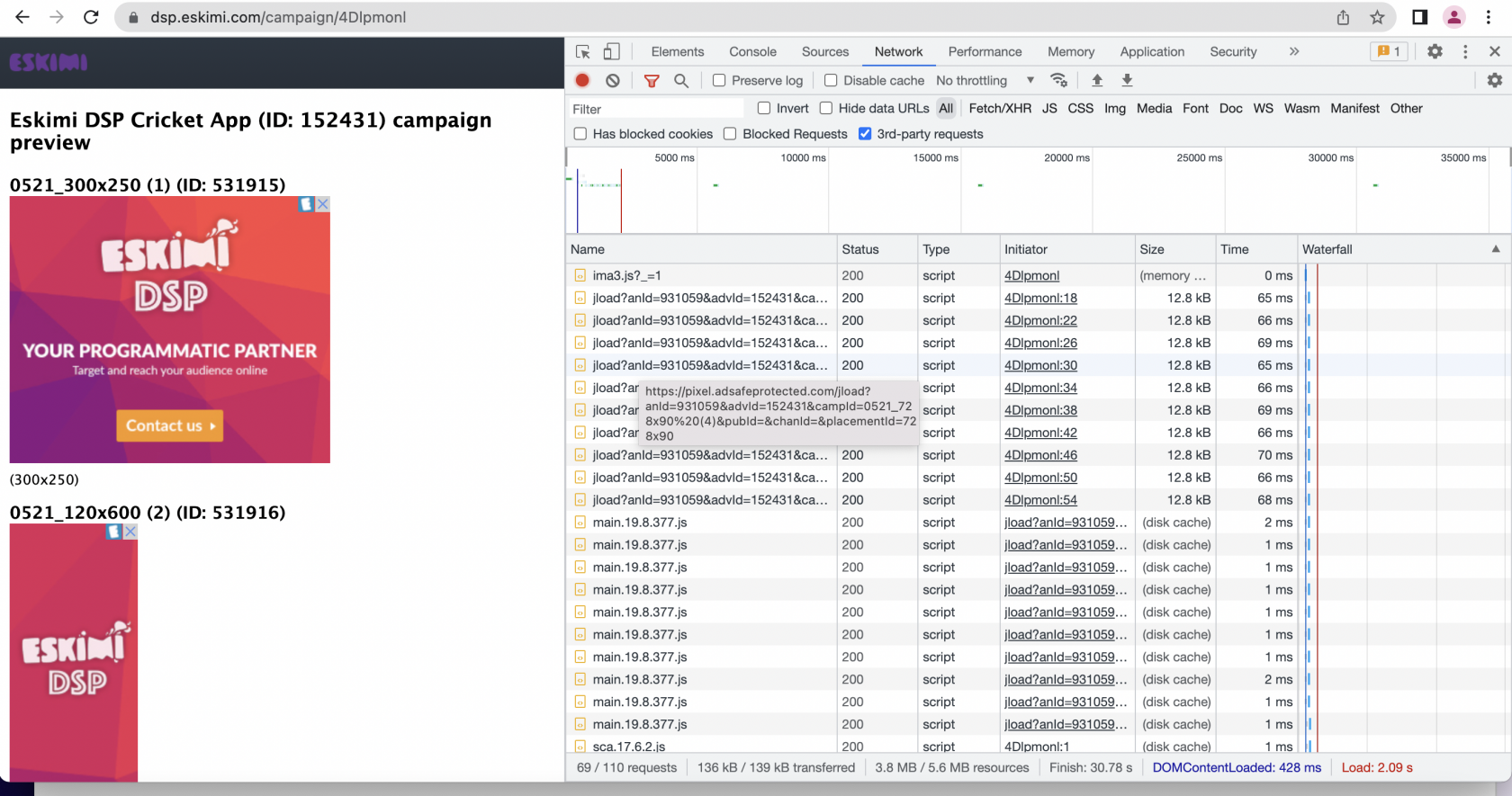Tick the Blocked Requests checkbox
1512x796 pixels.
(x=730, y=134)
